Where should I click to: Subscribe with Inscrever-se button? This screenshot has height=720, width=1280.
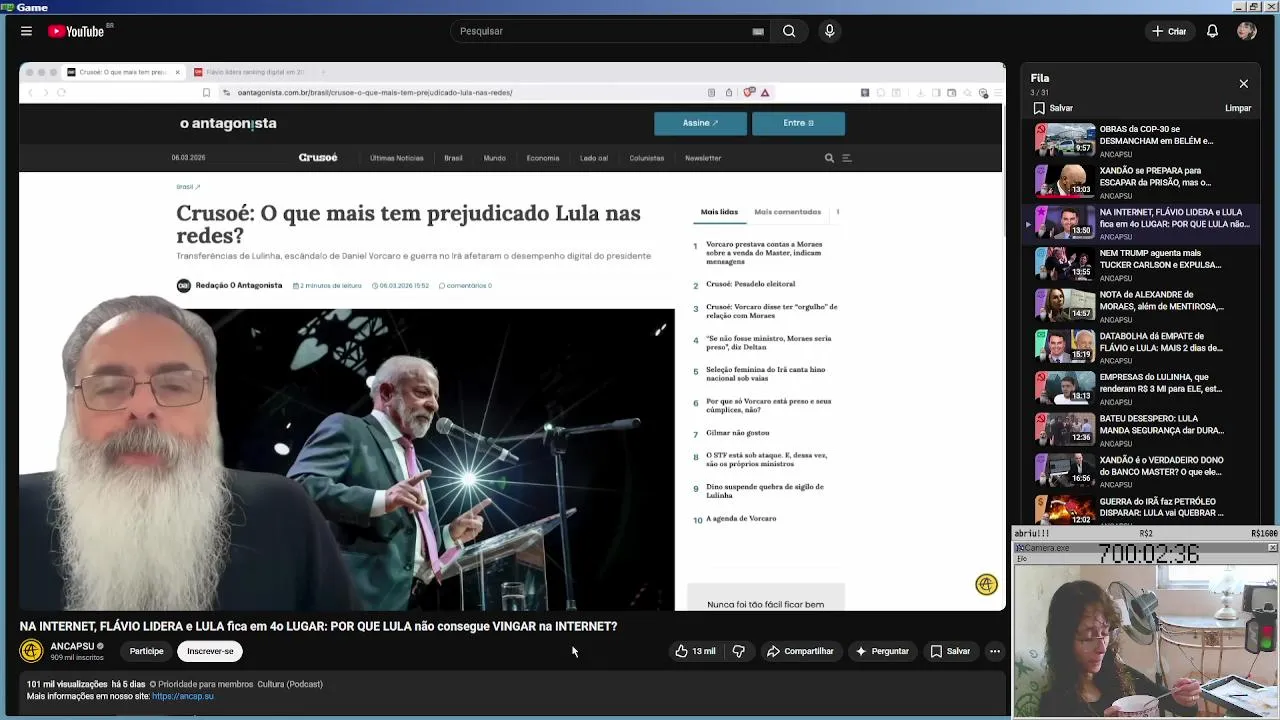tap(210, 651)
